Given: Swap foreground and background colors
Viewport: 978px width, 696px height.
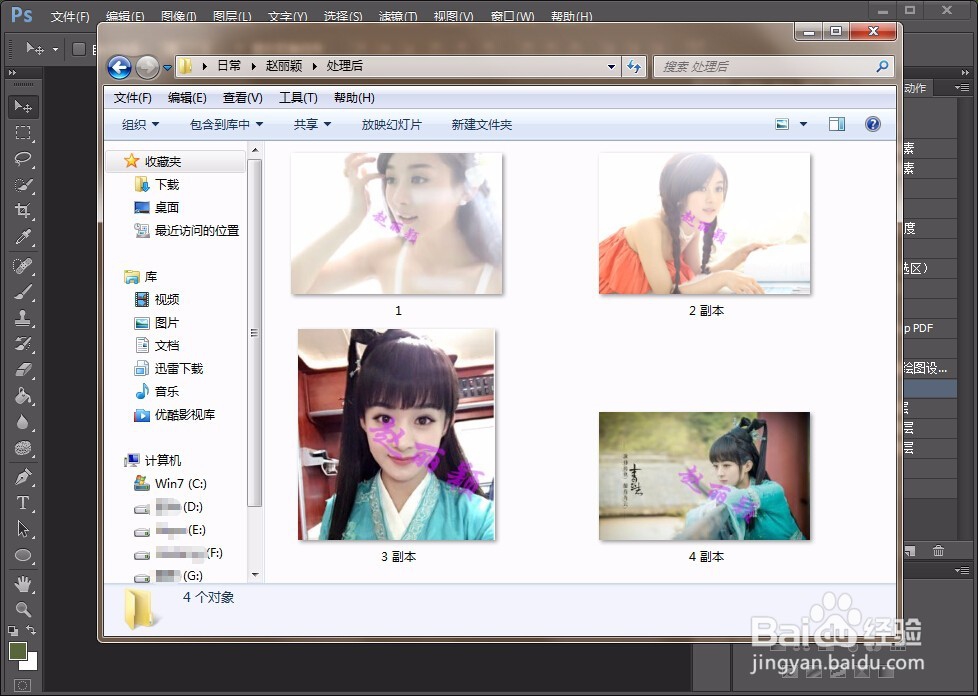Looking at the screenshot, I should (31, 631).
